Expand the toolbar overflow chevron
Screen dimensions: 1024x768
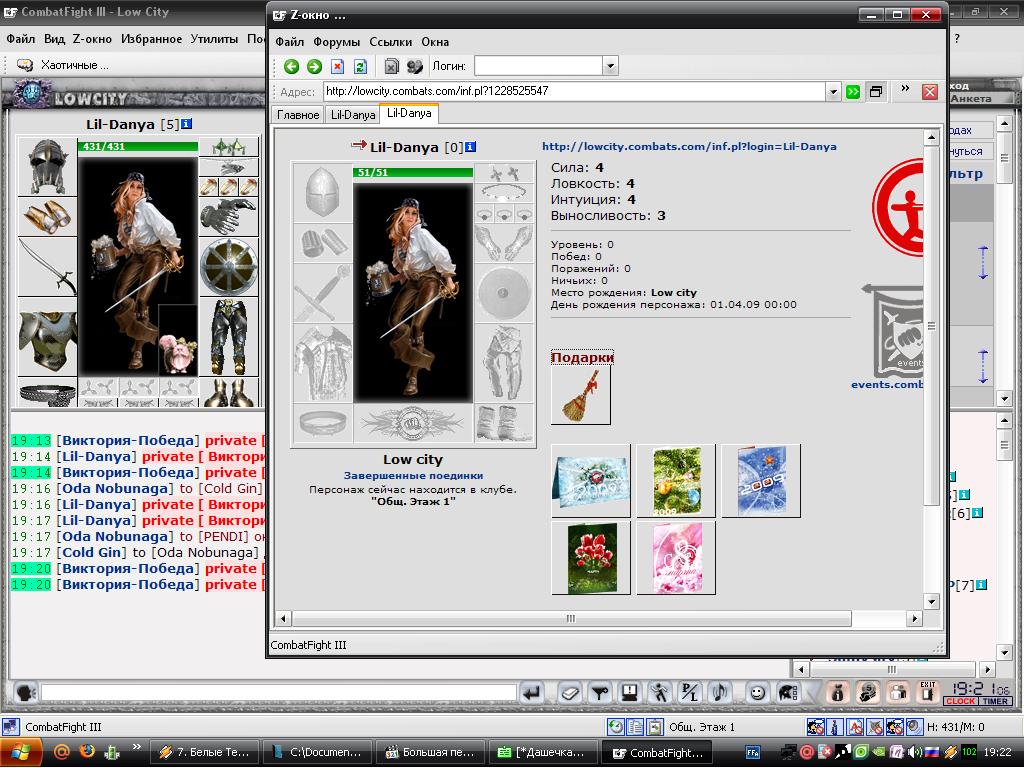(905, 89)
